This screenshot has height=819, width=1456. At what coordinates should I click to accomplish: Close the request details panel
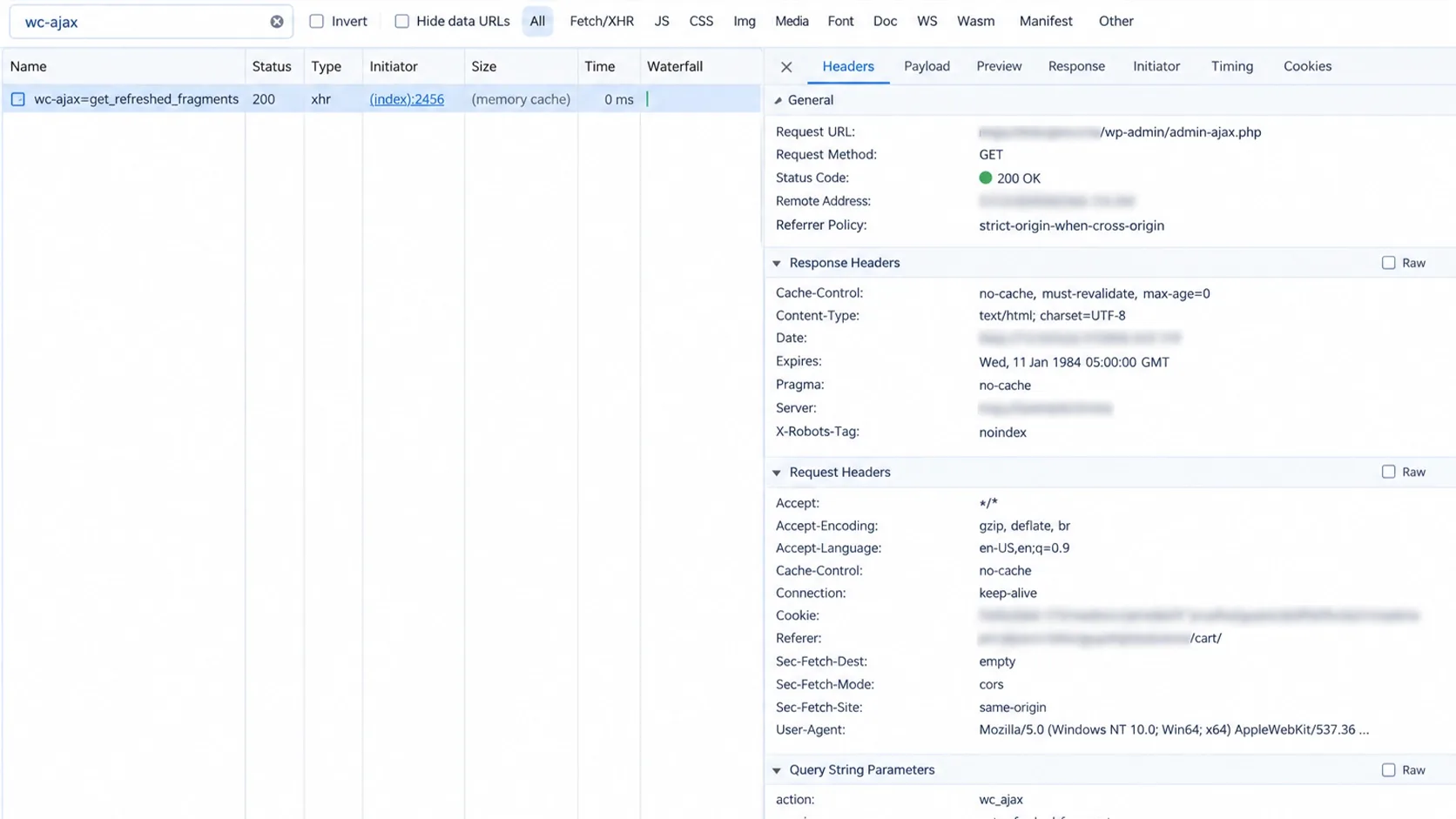[x=786, y=67]
